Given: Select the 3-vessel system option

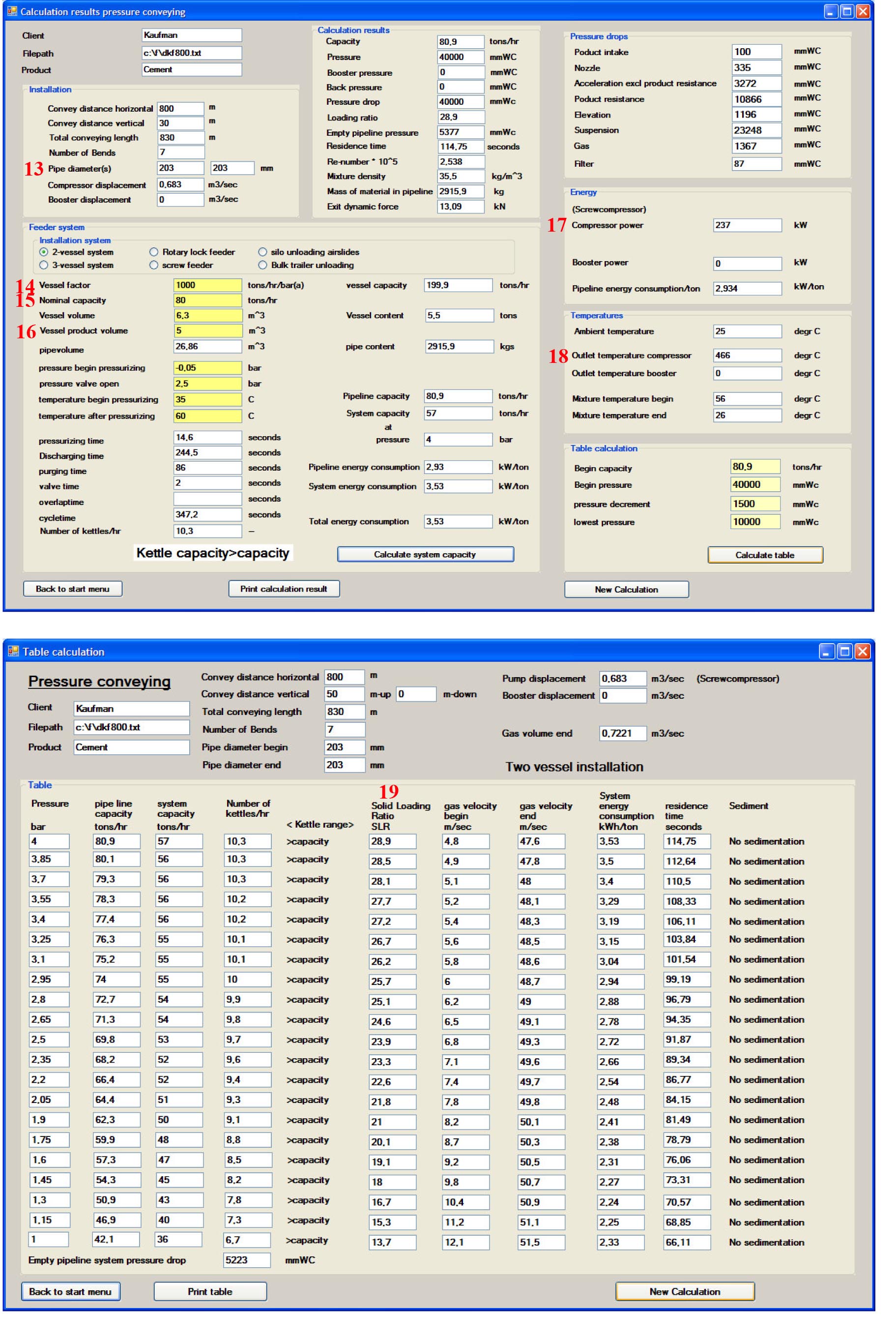Looking at the screenshot, I should [44, 265].
